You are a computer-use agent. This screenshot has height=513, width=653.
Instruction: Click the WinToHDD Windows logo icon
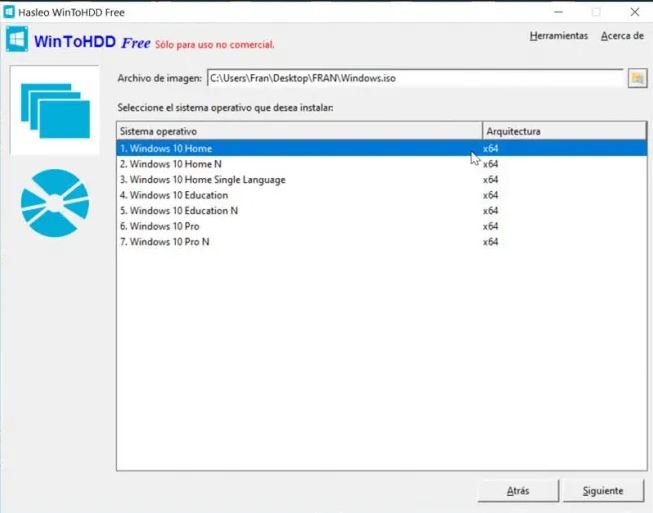[17, 41]
